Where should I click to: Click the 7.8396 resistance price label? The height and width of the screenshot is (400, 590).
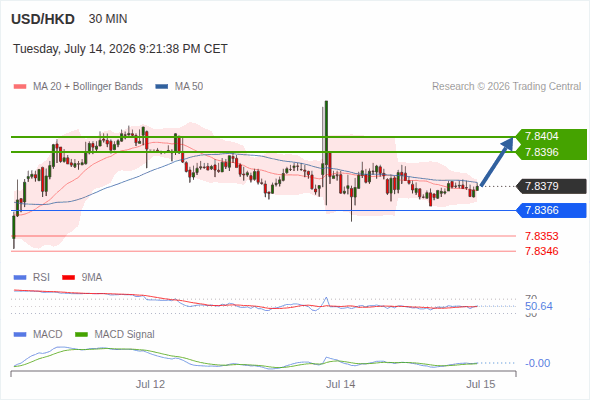pos(541,152)
